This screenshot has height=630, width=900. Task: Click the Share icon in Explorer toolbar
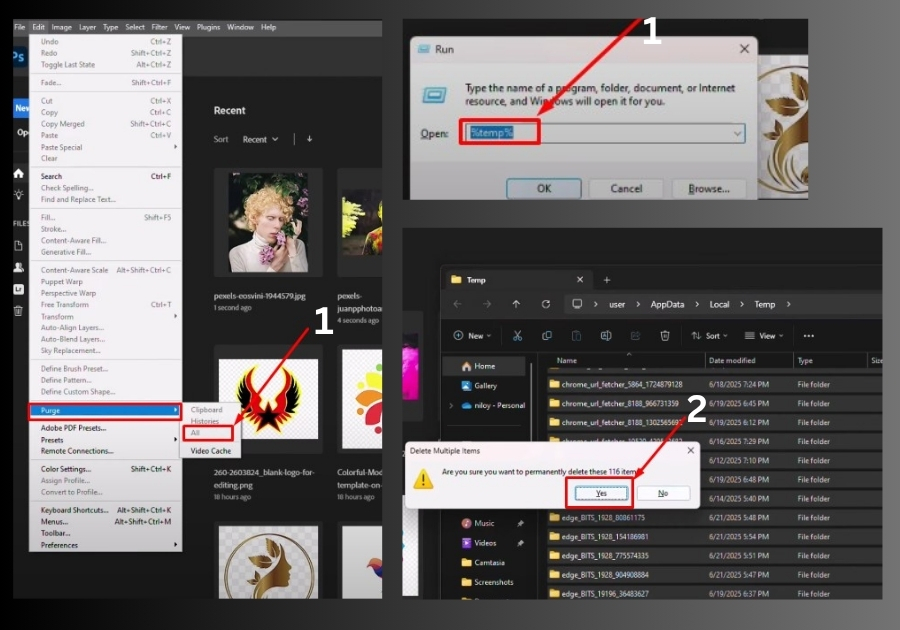635,336
